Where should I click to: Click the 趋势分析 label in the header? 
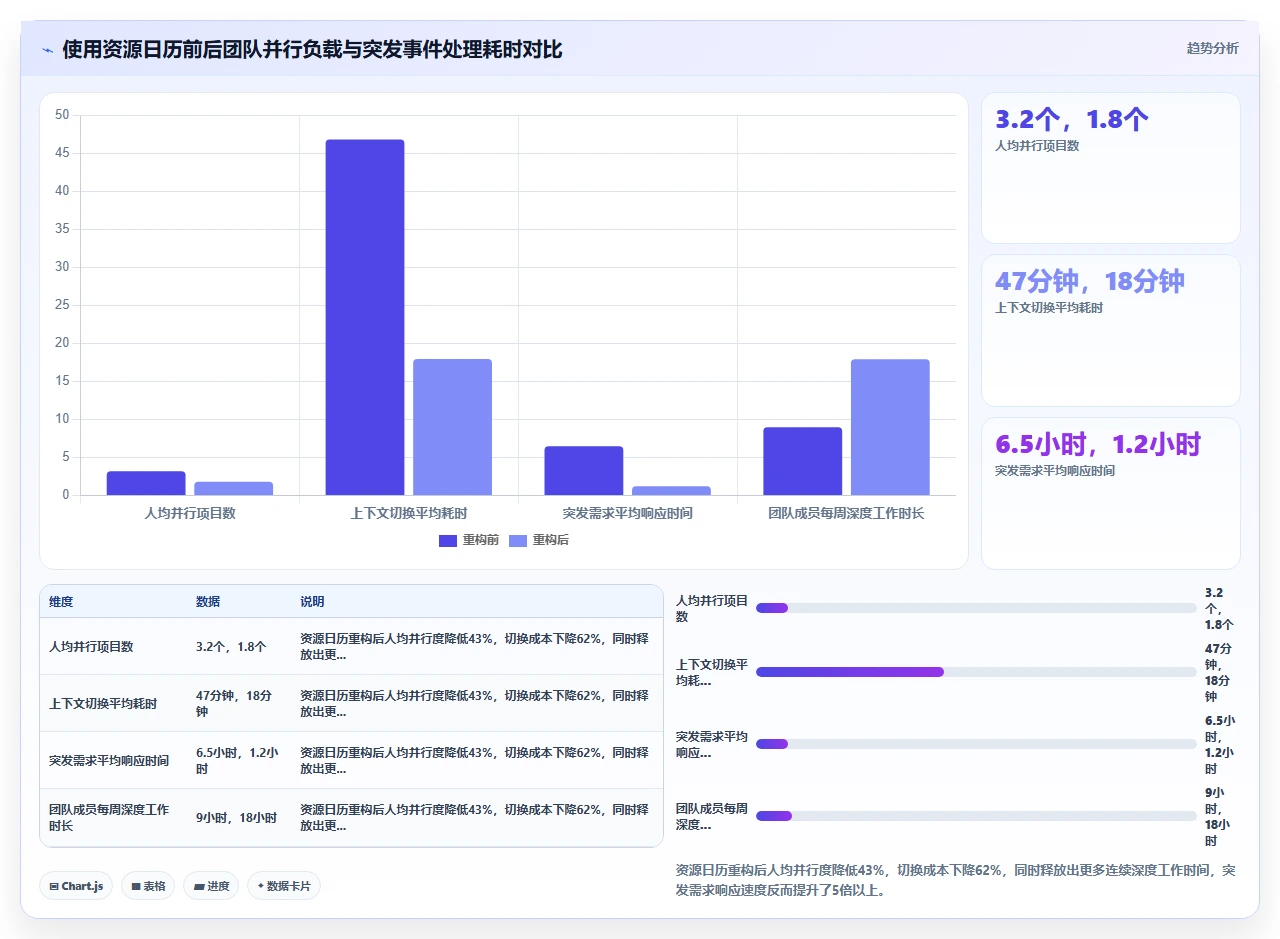[x=1212, y=48]
